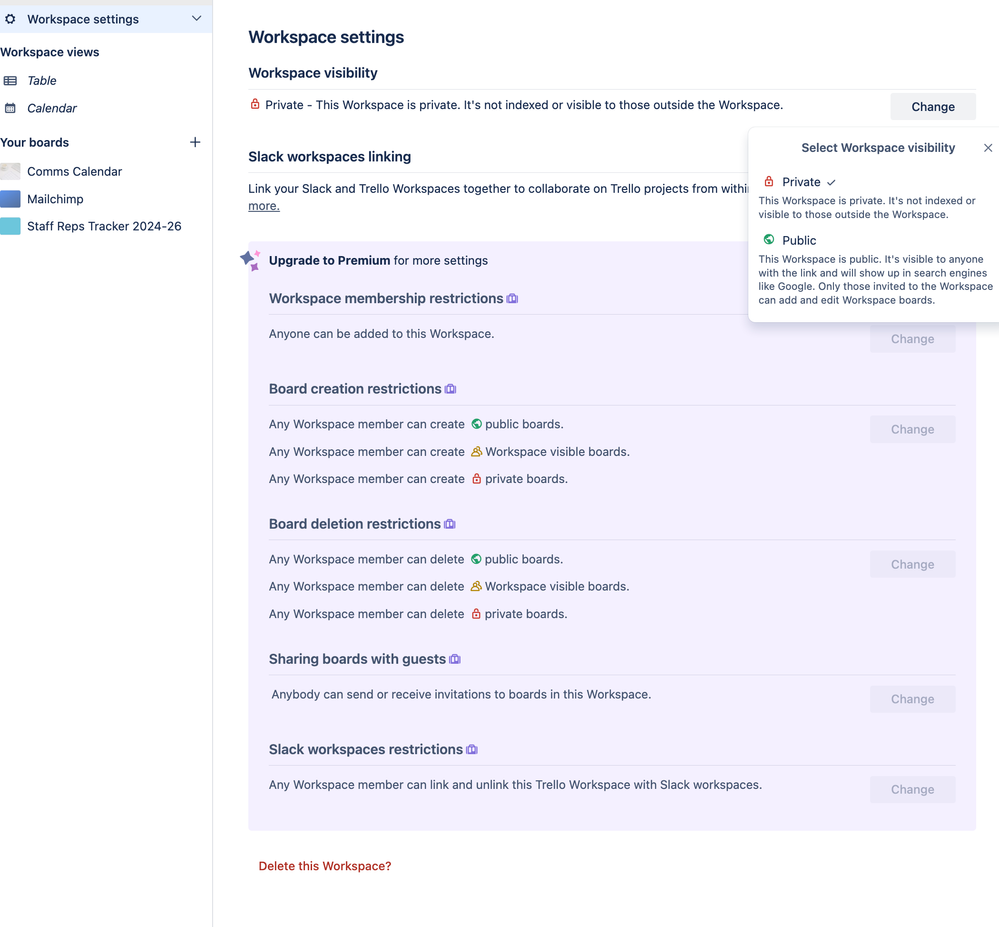The image size is (999, 927).
Task: Click the 'Workspace views' heading
Action: (50, 52)
